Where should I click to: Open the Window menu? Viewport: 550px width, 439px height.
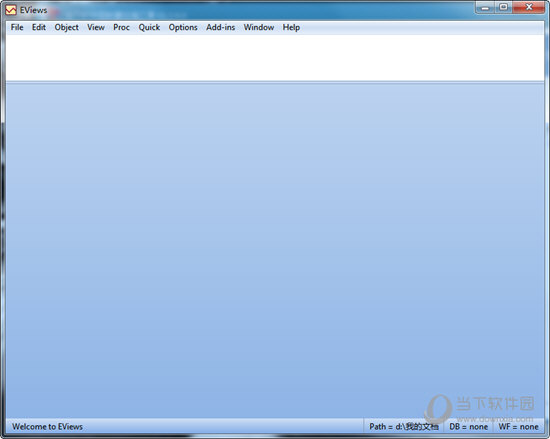[259, 27]
